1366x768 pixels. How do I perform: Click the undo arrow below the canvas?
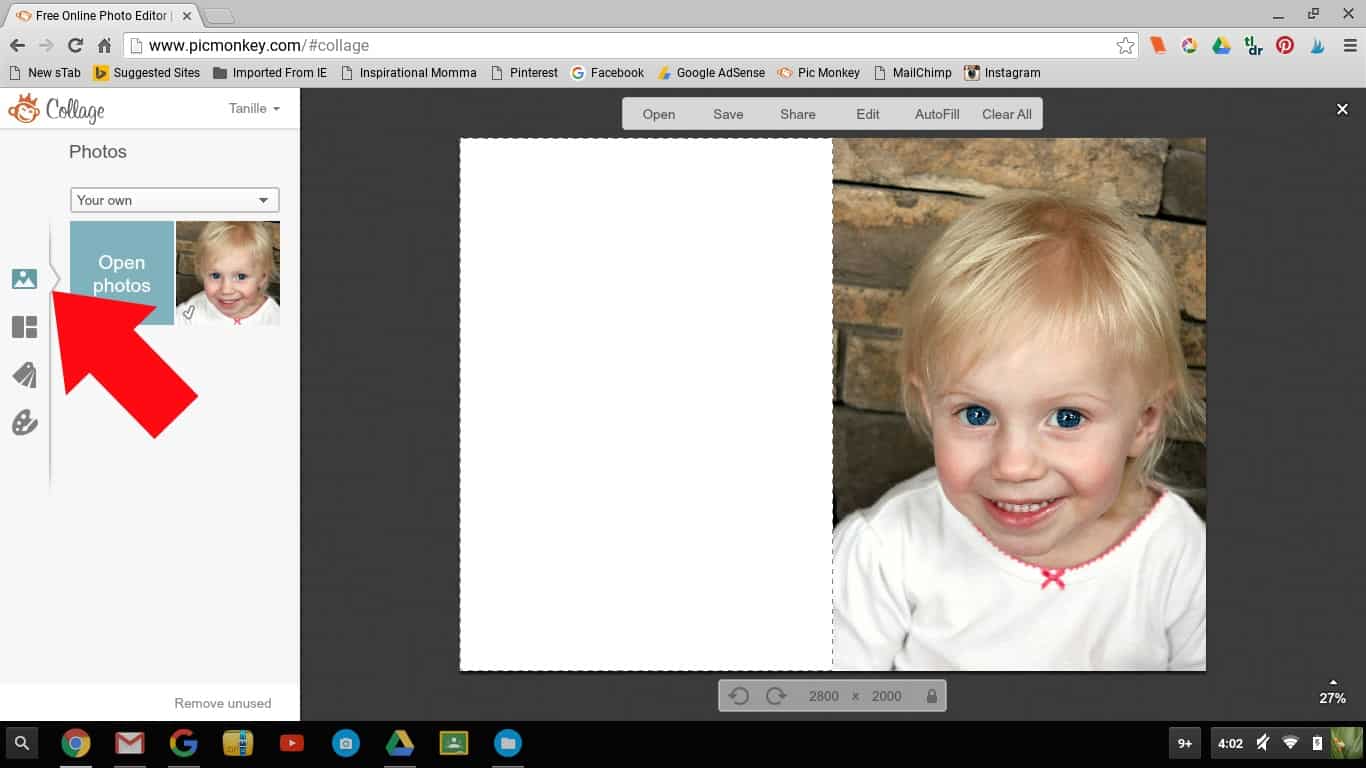pyautogui.click(x=739, y=696)
